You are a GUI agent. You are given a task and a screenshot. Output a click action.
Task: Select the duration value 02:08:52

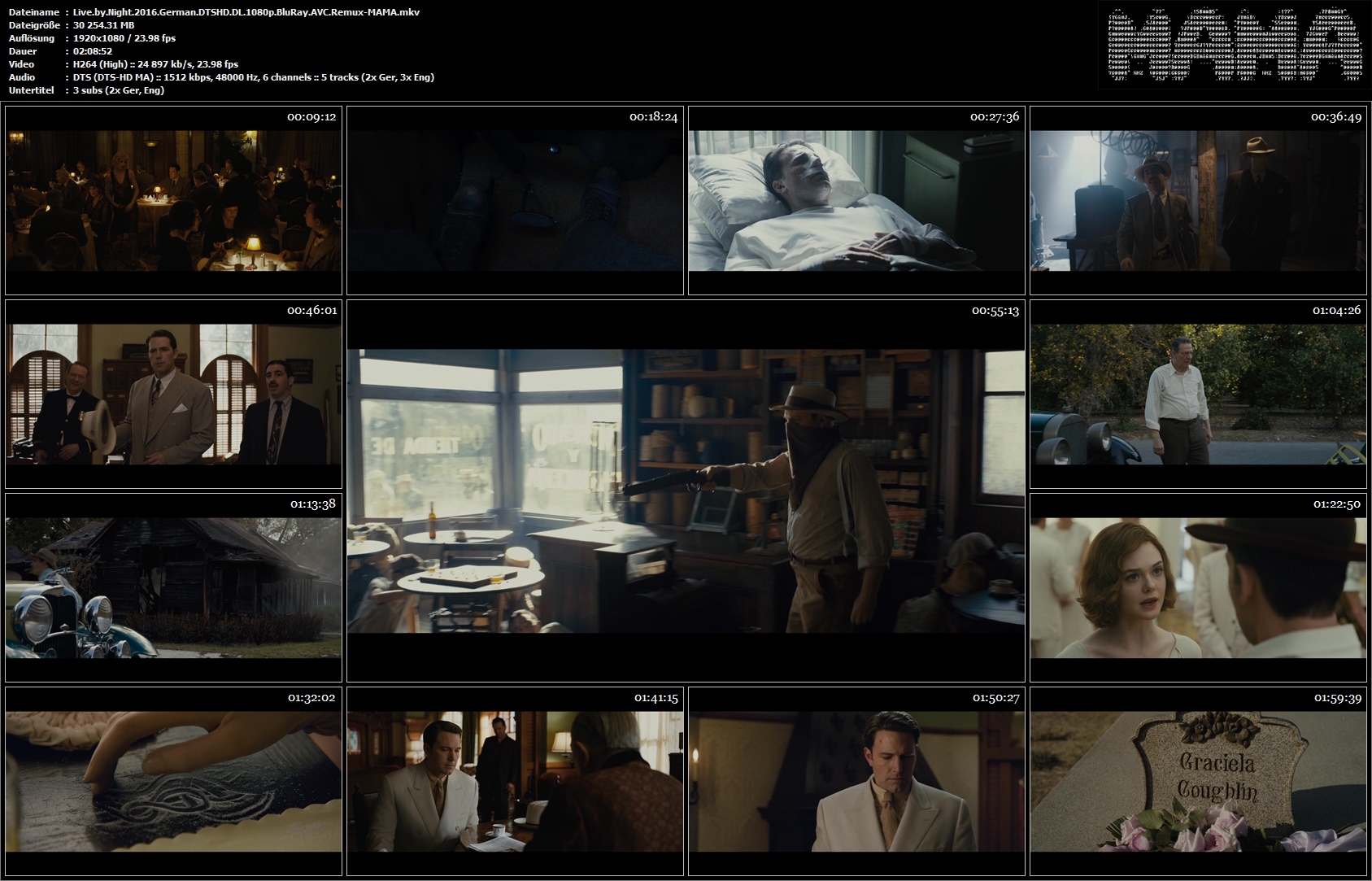pyautogui.click(x=93, y=51)
